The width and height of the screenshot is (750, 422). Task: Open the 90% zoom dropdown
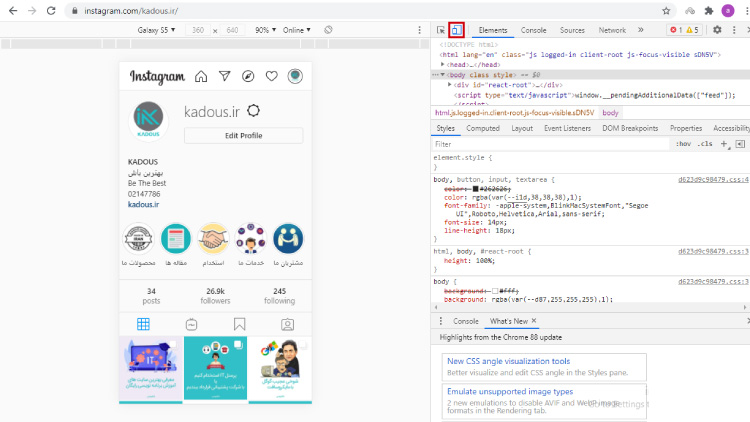click(x=266, y=30)
